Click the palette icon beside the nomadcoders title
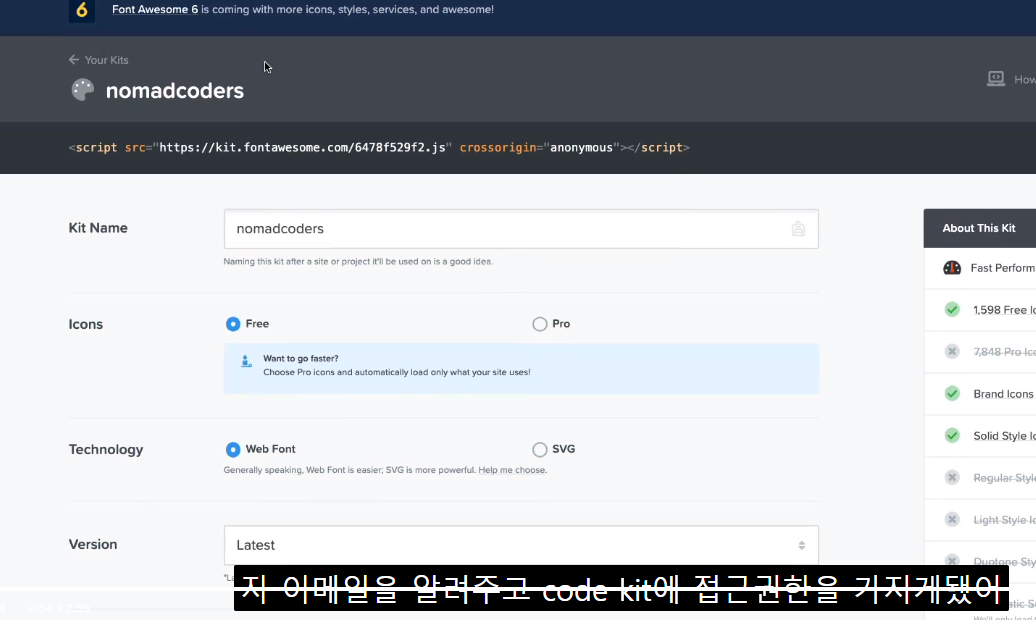Screen dimensions: 1036x620 coord(83,90)
